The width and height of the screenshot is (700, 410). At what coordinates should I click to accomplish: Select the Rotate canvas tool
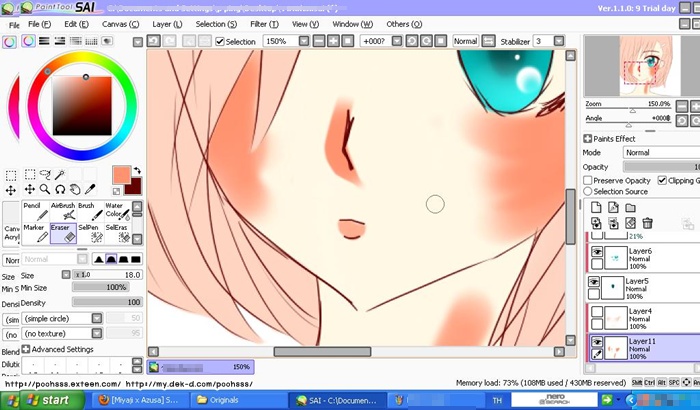(60, 189)
